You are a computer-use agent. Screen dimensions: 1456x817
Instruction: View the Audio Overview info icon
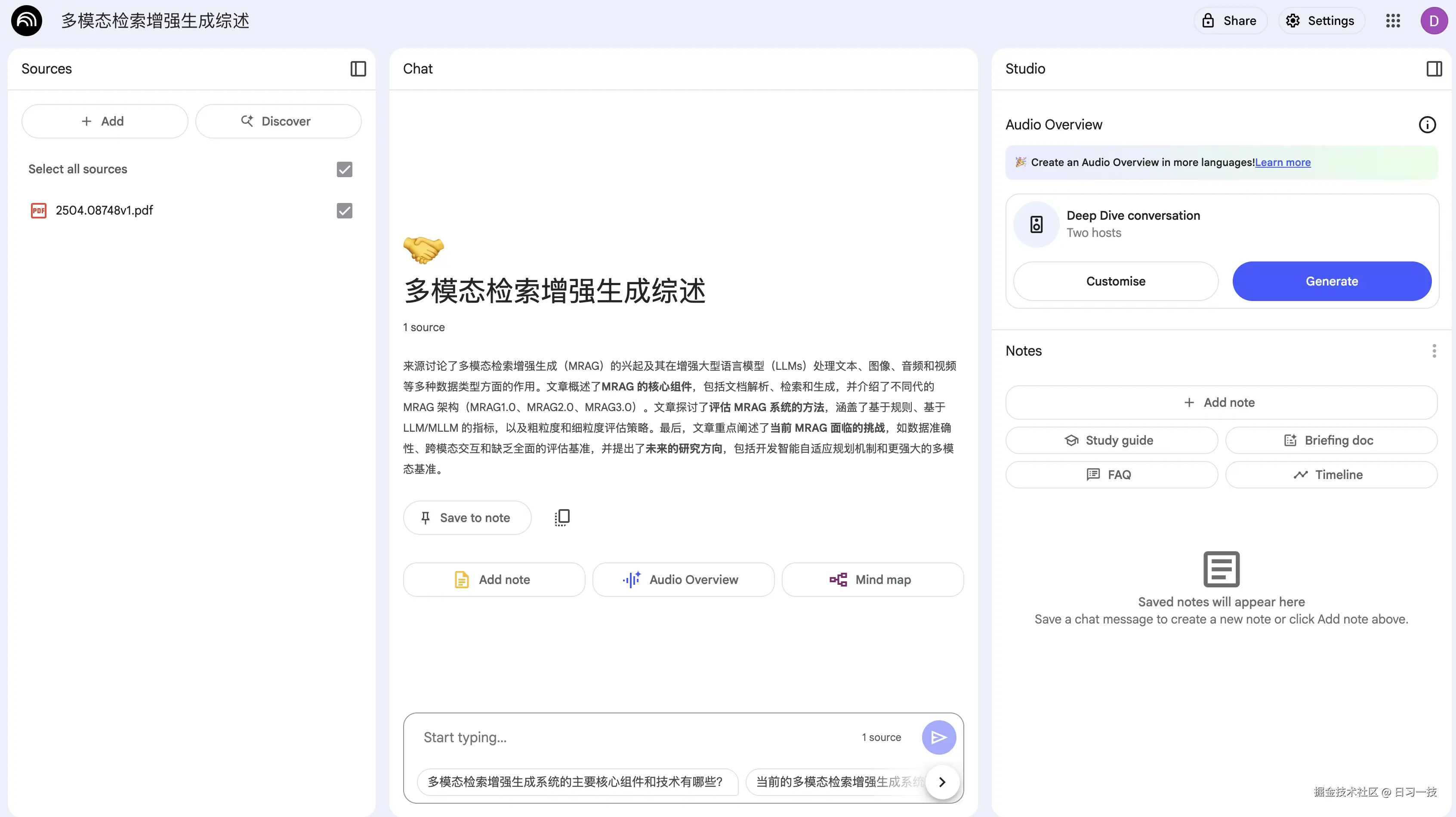[1427, 124]
